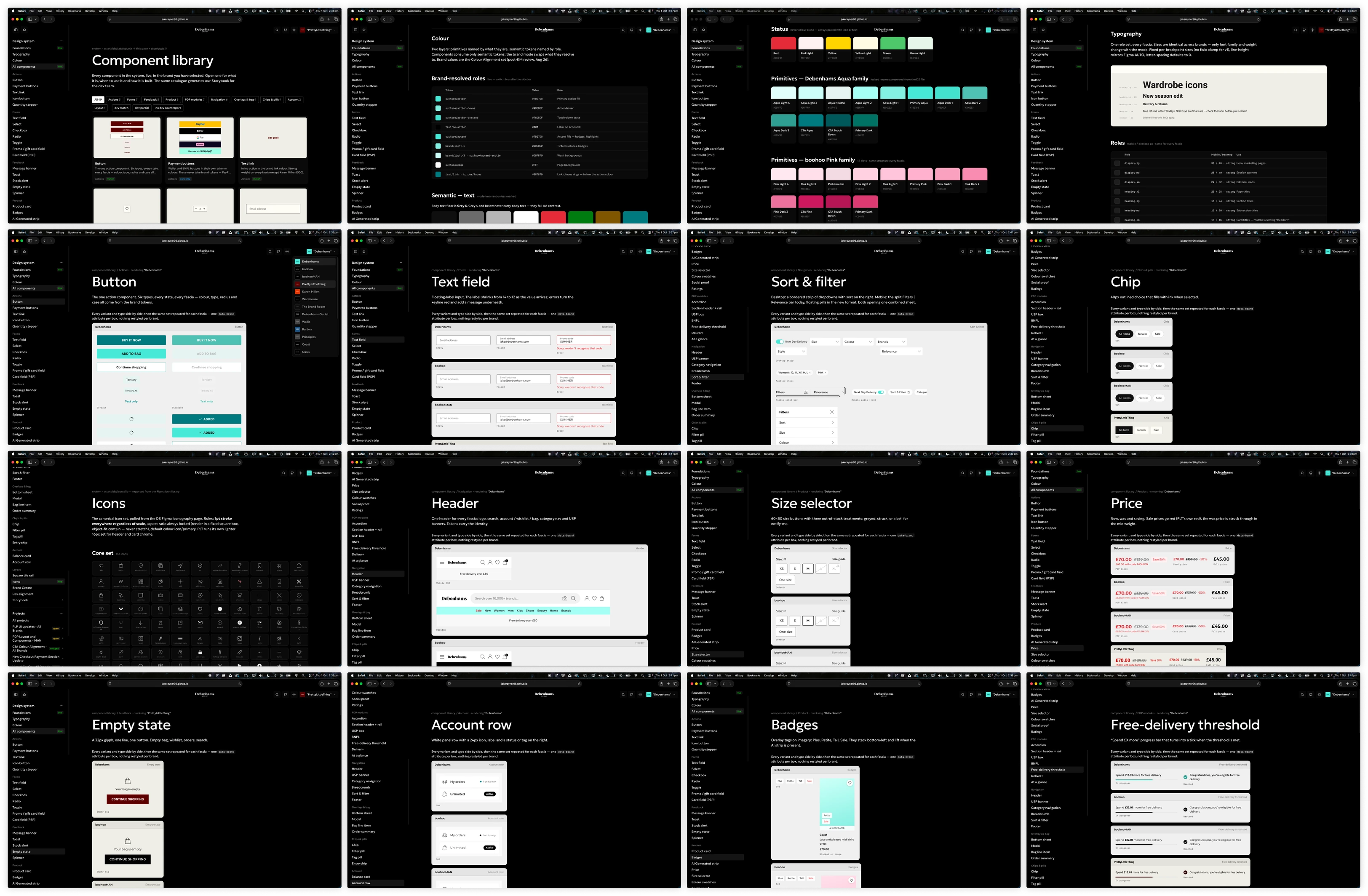Open the Relevance sort dropdown in the desktop row
This screenshot has width=1368, height=896.
click(x=901, y=351)
